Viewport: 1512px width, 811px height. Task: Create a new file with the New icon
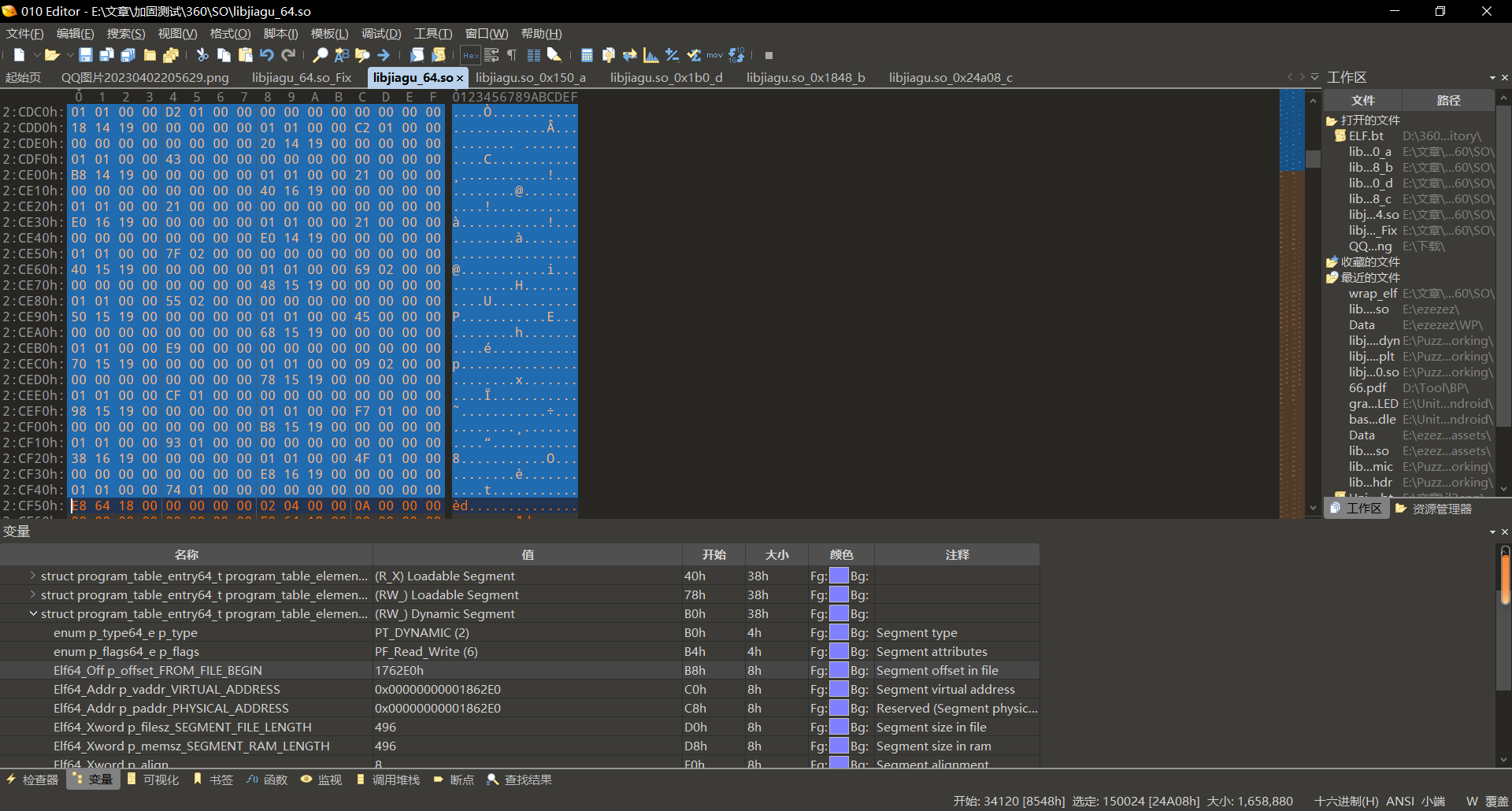20,55
